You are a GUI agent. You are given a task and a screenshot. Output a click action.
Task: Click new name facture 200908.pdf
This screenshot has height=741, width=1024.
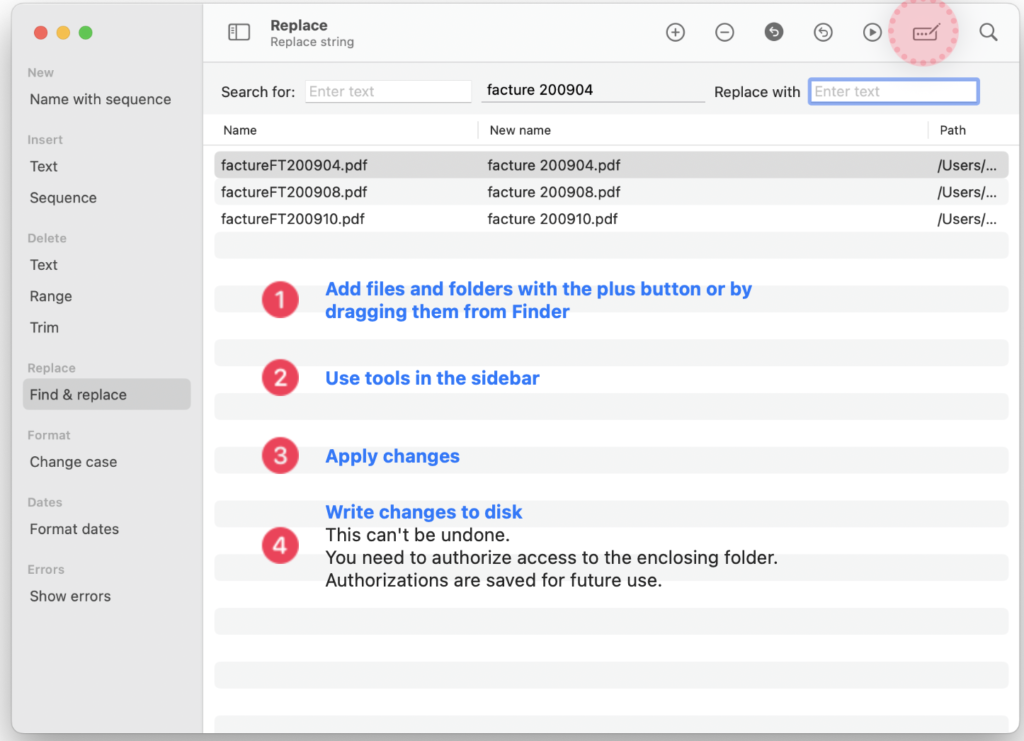(554, 192)
